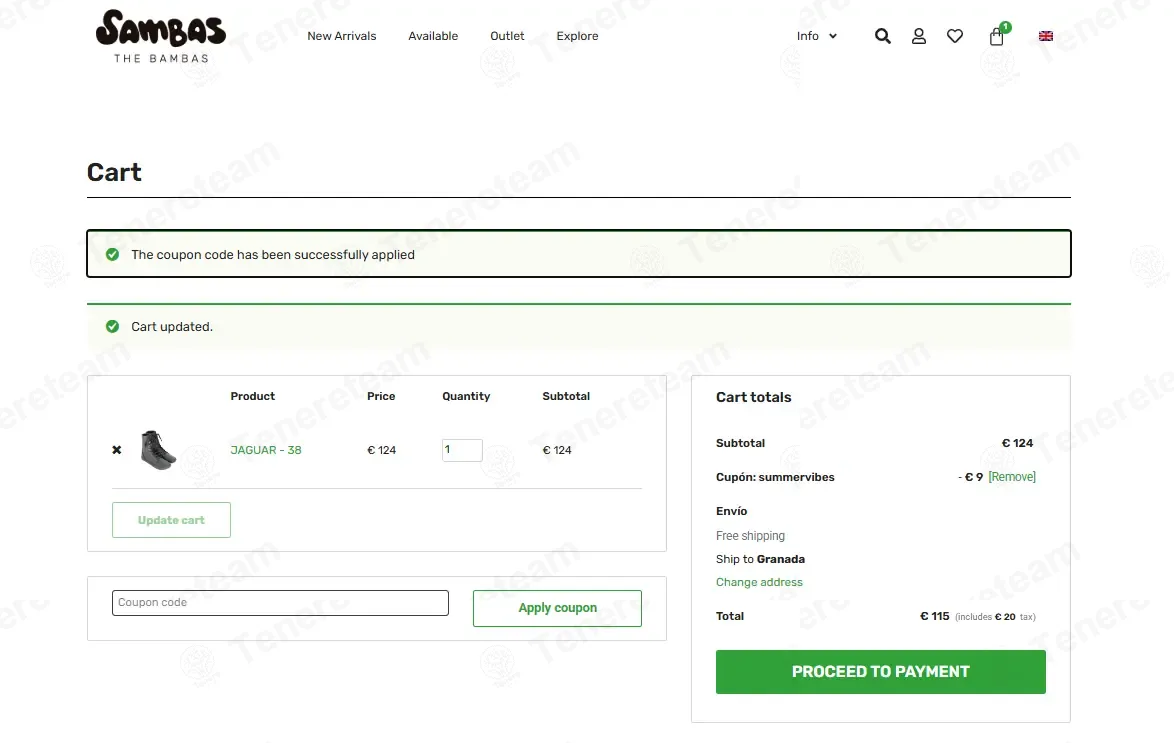Click the cart item count badge
This screenshot has width=1174, height=743.
1006,27
